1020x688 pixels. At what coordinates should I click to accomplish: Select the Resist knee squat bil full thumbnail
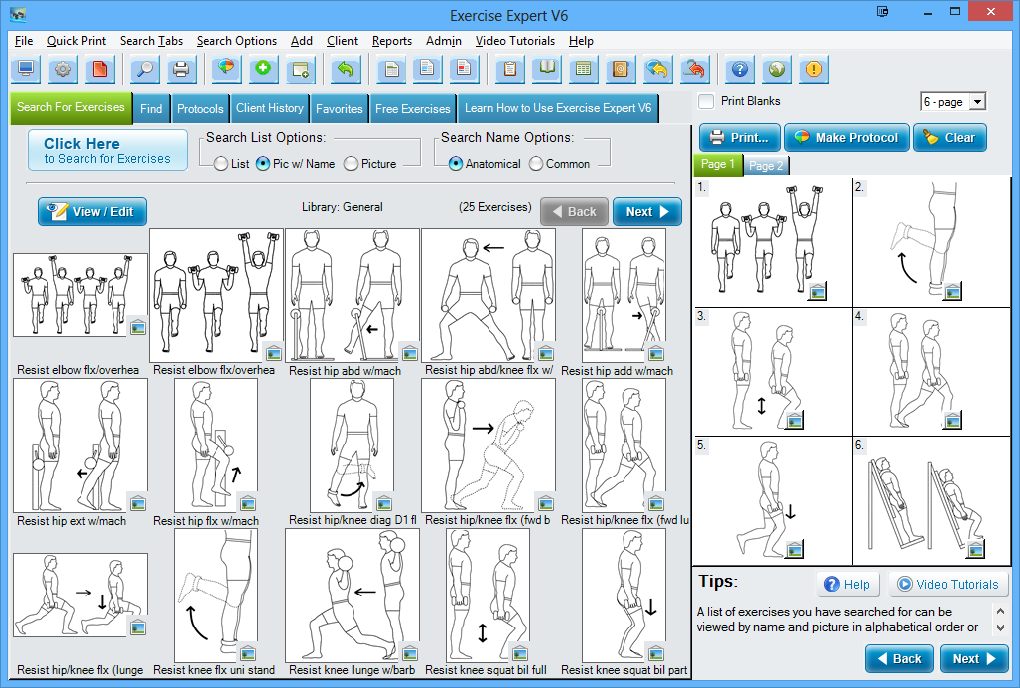(488, 595)
